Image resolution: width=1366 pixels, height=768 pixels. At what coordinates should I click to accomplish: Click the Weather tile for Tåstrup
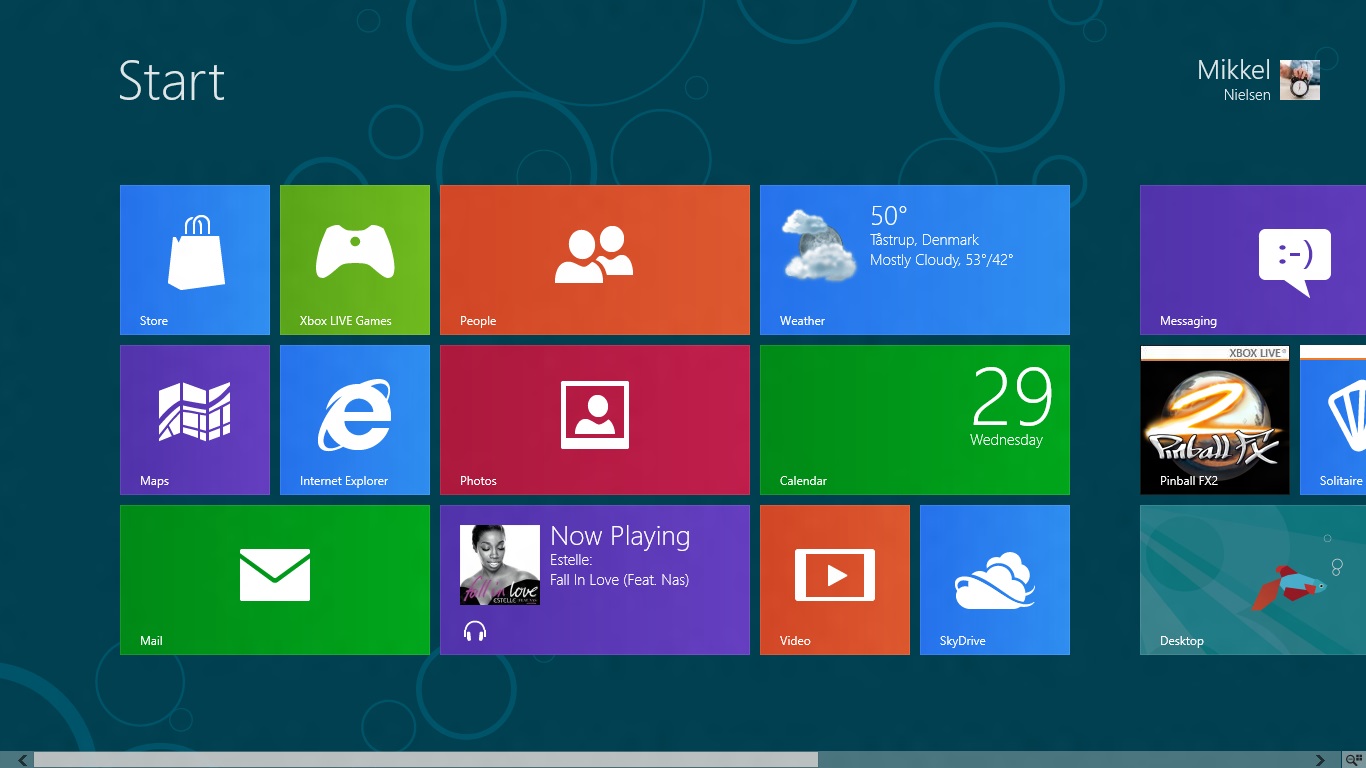[x=915, y=260]
